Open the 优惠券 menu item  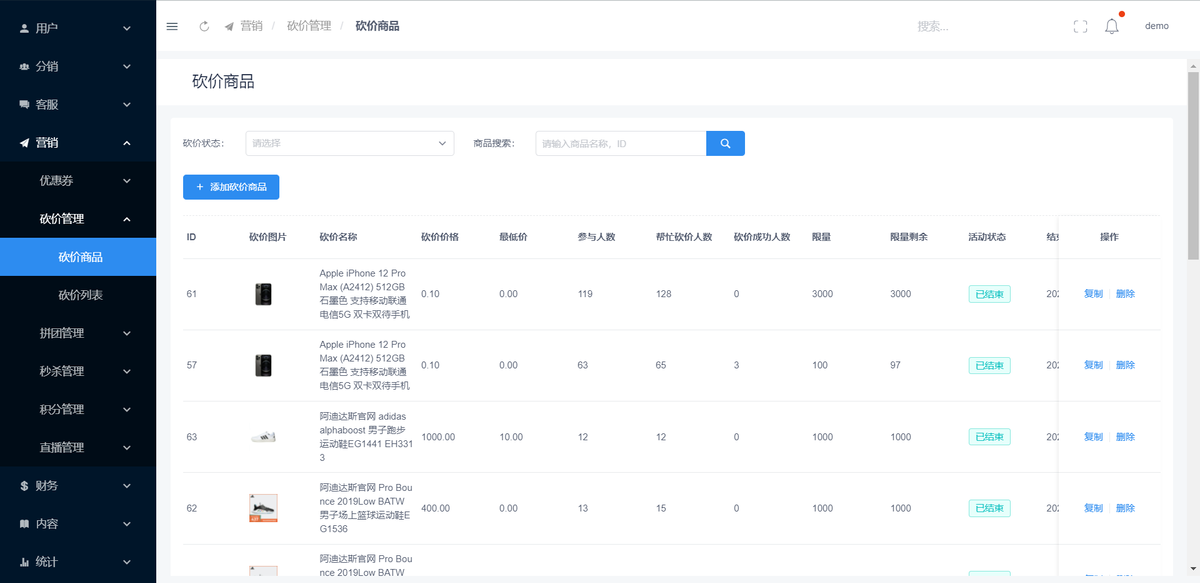pyautogui.click(x=78, y=181)
